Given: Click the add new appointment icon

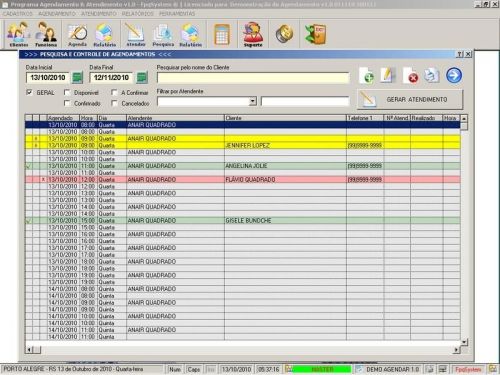Looking at the screenshot, I should [x=367, y=75].
